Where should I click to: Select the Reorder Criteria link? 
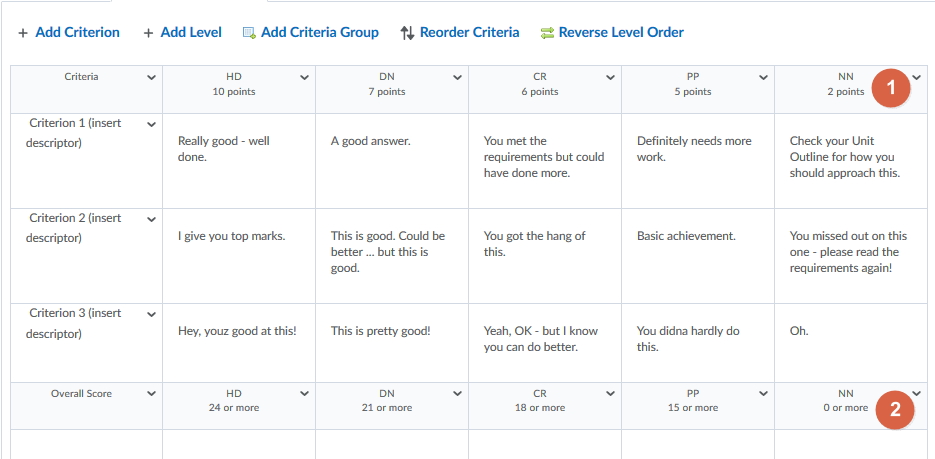point(469,32)
